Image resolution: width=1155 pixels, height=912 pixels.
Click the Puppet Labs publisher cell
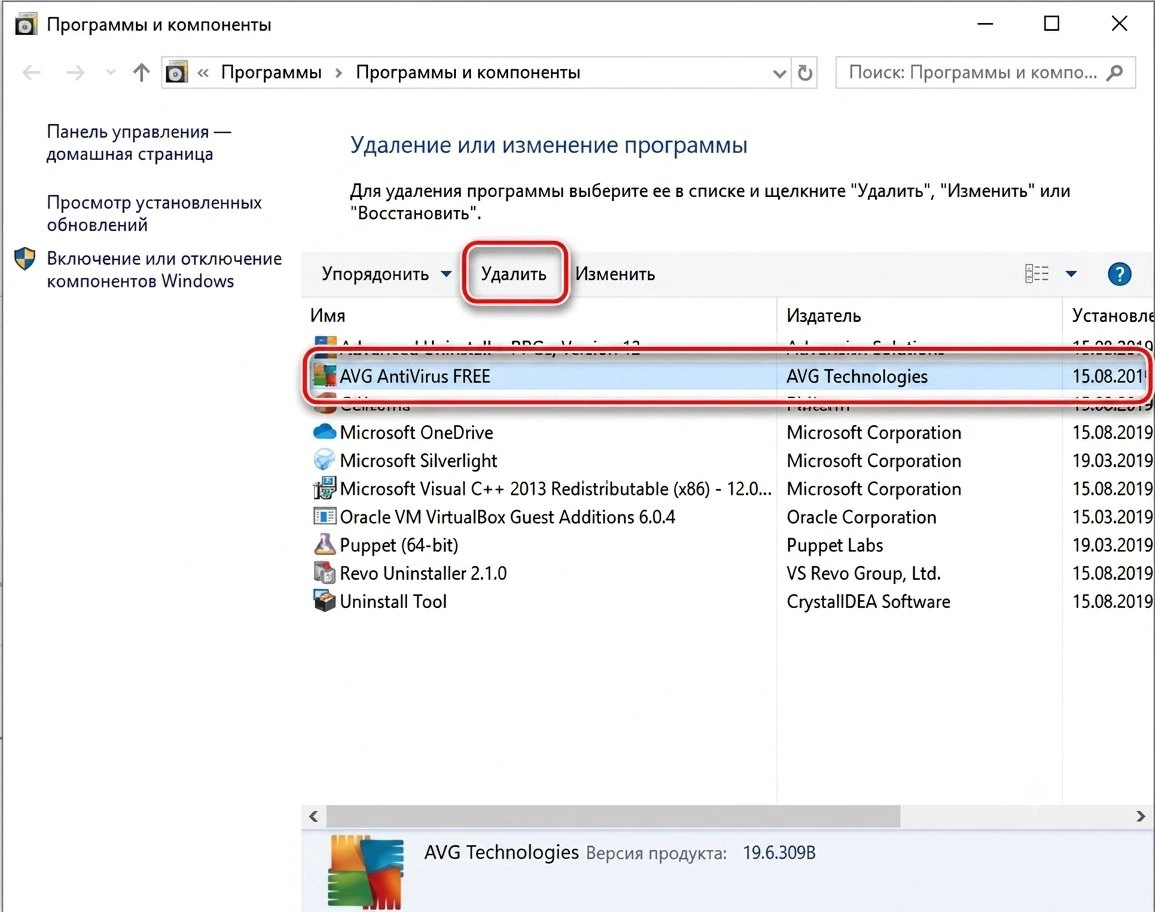(x=835, y=545)
